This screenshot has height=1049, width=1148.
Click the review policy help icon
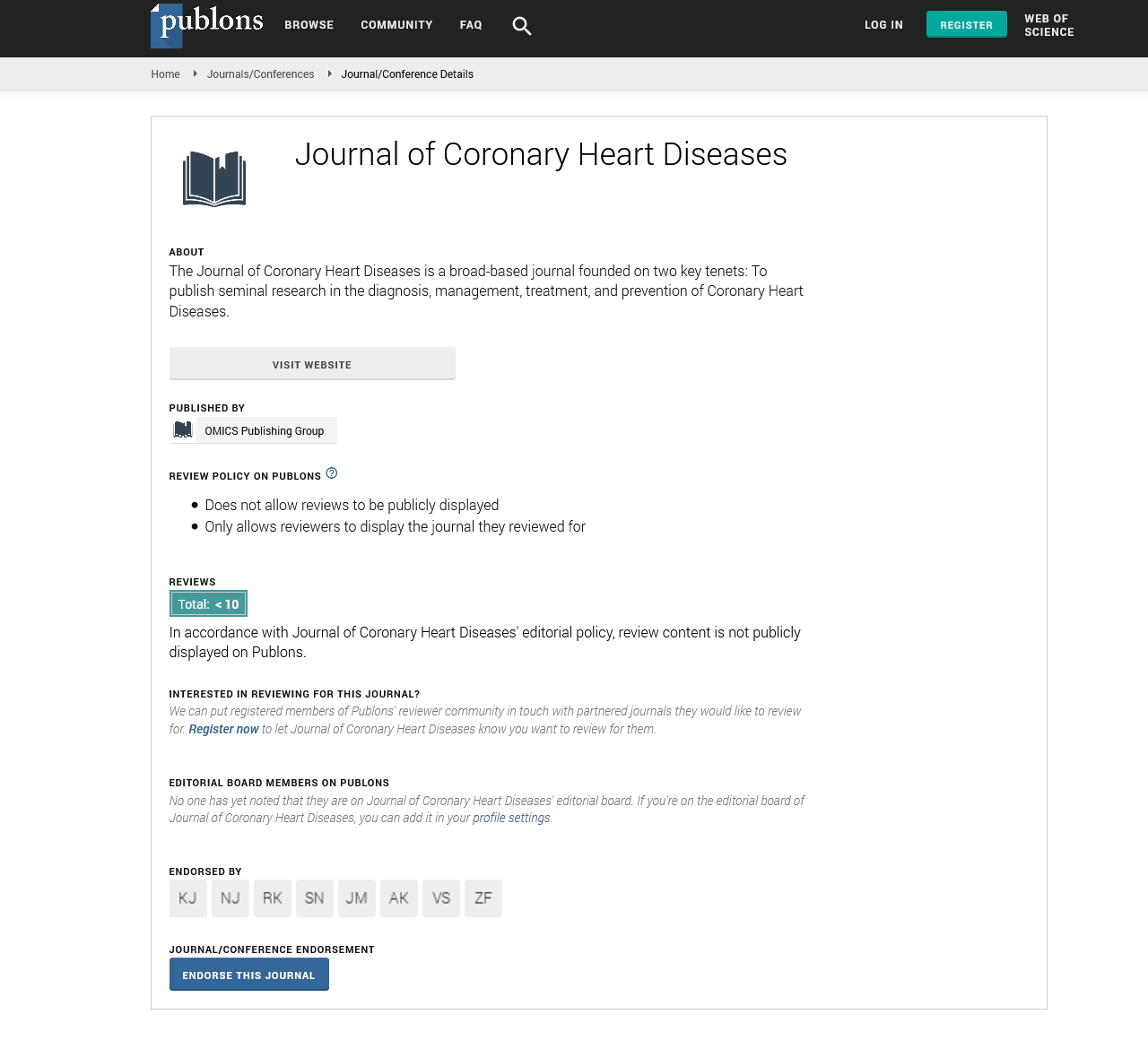[x=332, y=473]
